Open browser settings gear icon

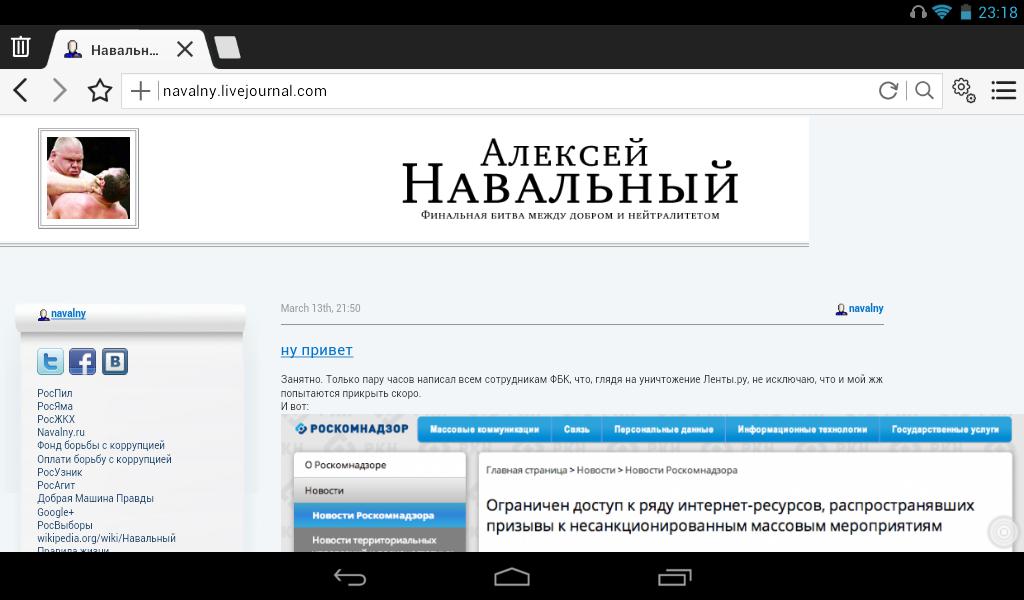(x=963, y=90)
